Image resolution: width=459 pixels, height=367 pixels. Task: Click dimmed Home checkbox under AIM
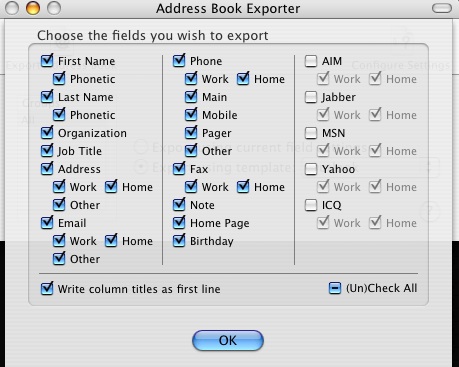(x=375, y=79)
